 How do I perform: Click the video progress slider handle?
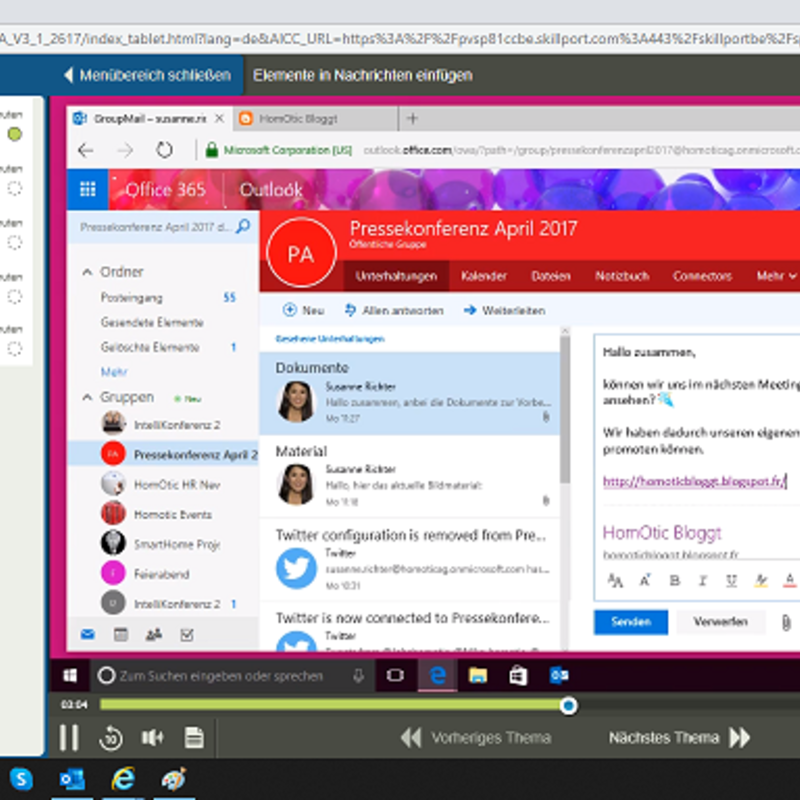point(568,705)
